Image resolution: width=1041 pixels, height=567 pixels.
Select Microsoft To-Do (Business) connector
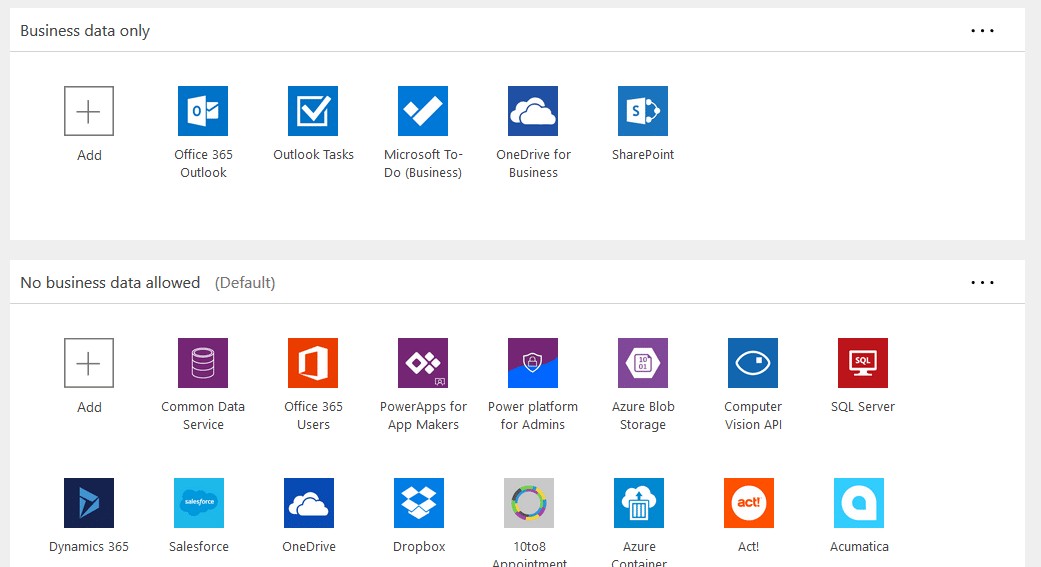tap(423, 111)
